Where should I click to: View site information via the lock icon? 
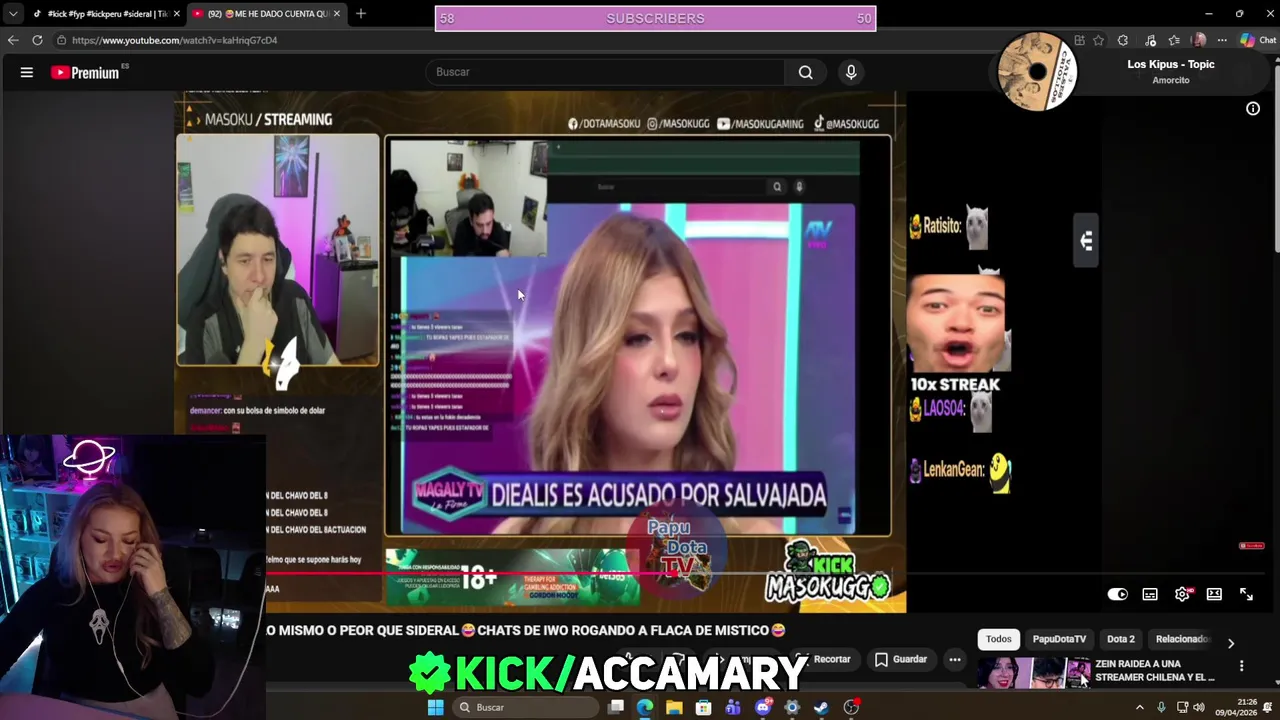pyautogui.click(x=61, y=40)
